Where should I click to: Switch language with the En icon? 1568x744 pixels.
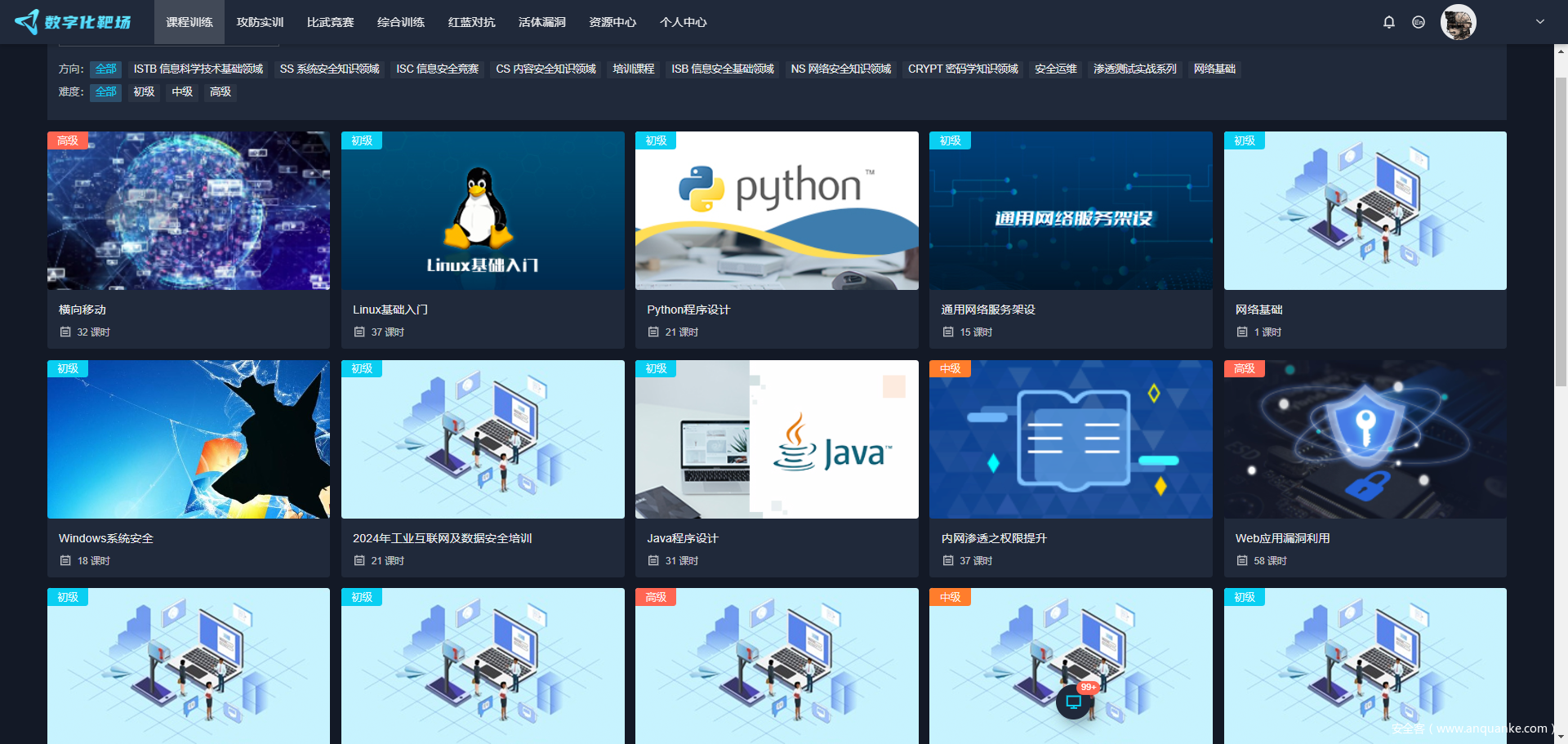pos(1419,22)
